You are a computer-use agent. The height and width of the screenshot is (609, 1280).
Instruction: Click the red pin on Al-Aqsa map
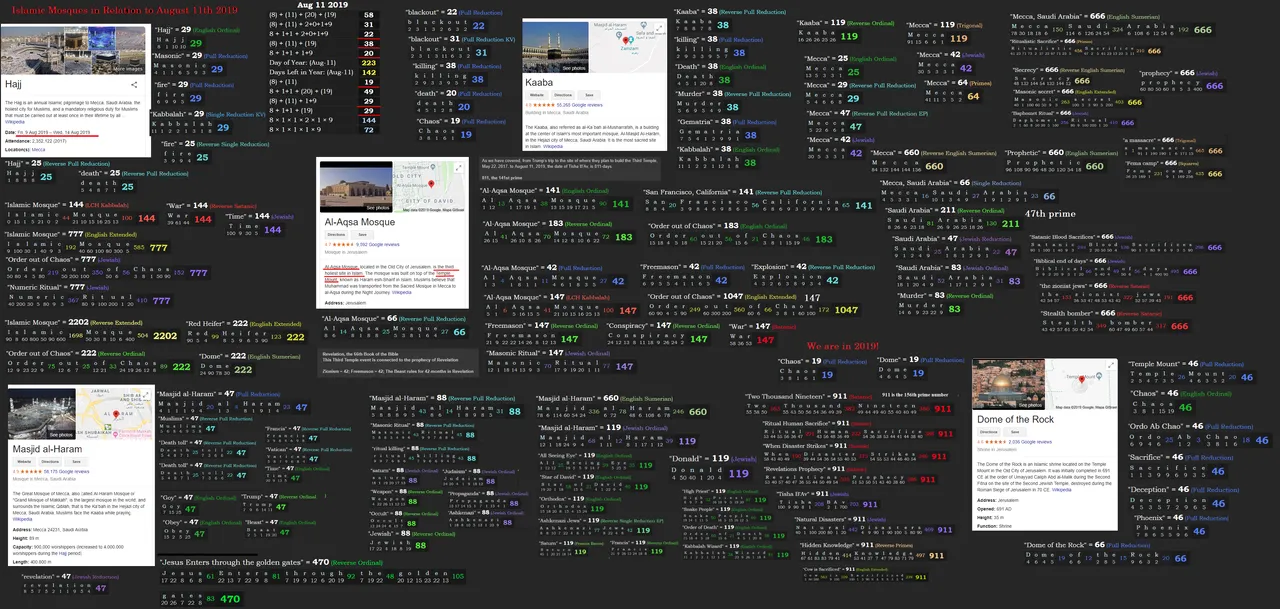pyautogui.click(x=431, y=184)
